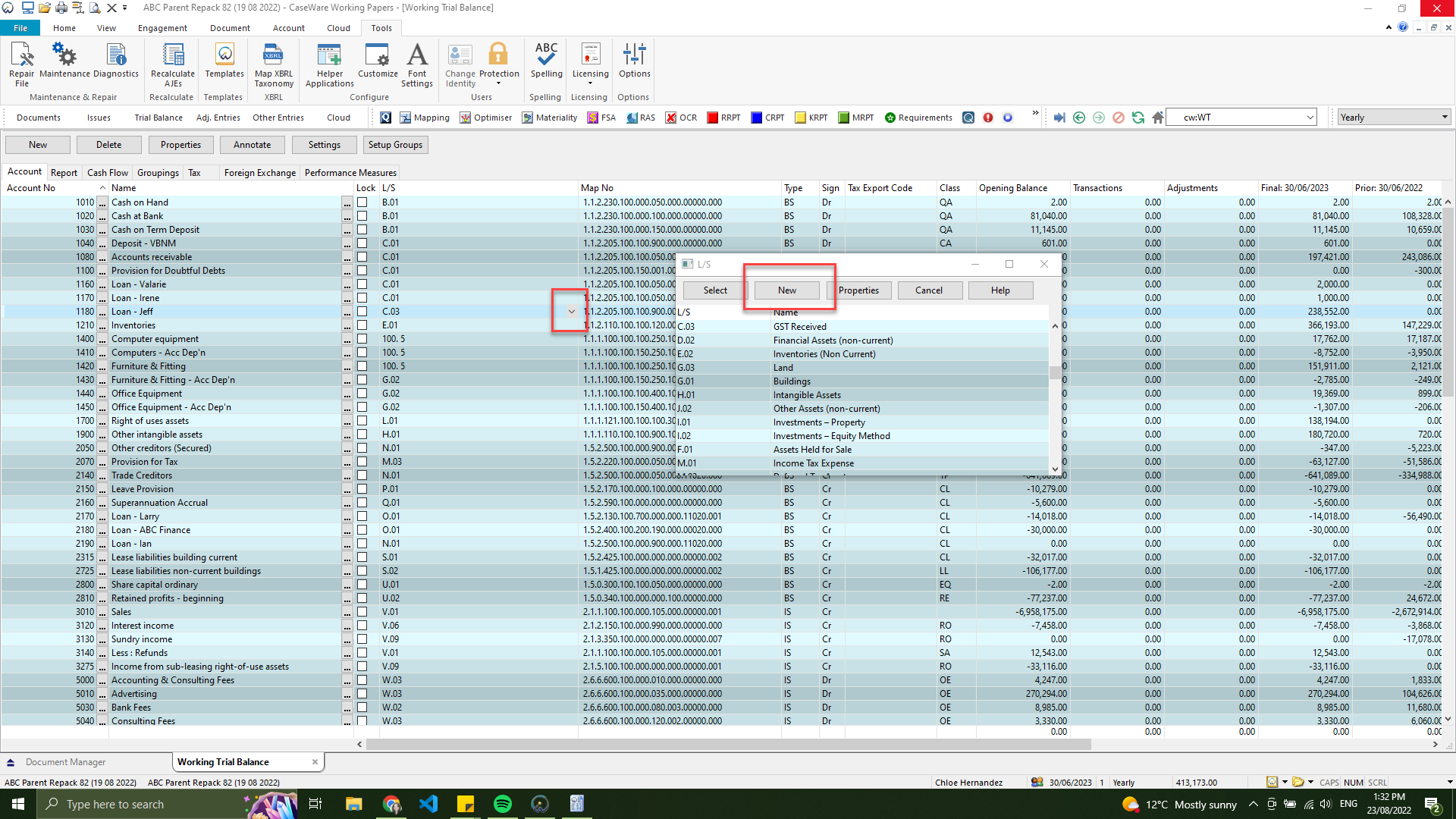Screen dimensions: 1456x819
Task: Expand the Protection dropdown
Action: pos(498,83)
